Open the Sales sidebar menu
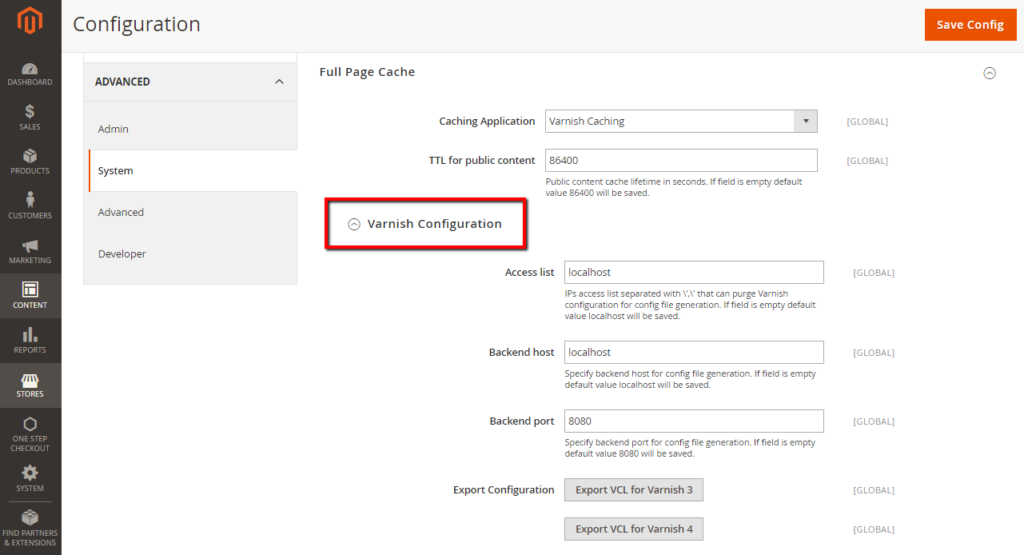This screenshot has height=555, width=1024. [30, 118]
